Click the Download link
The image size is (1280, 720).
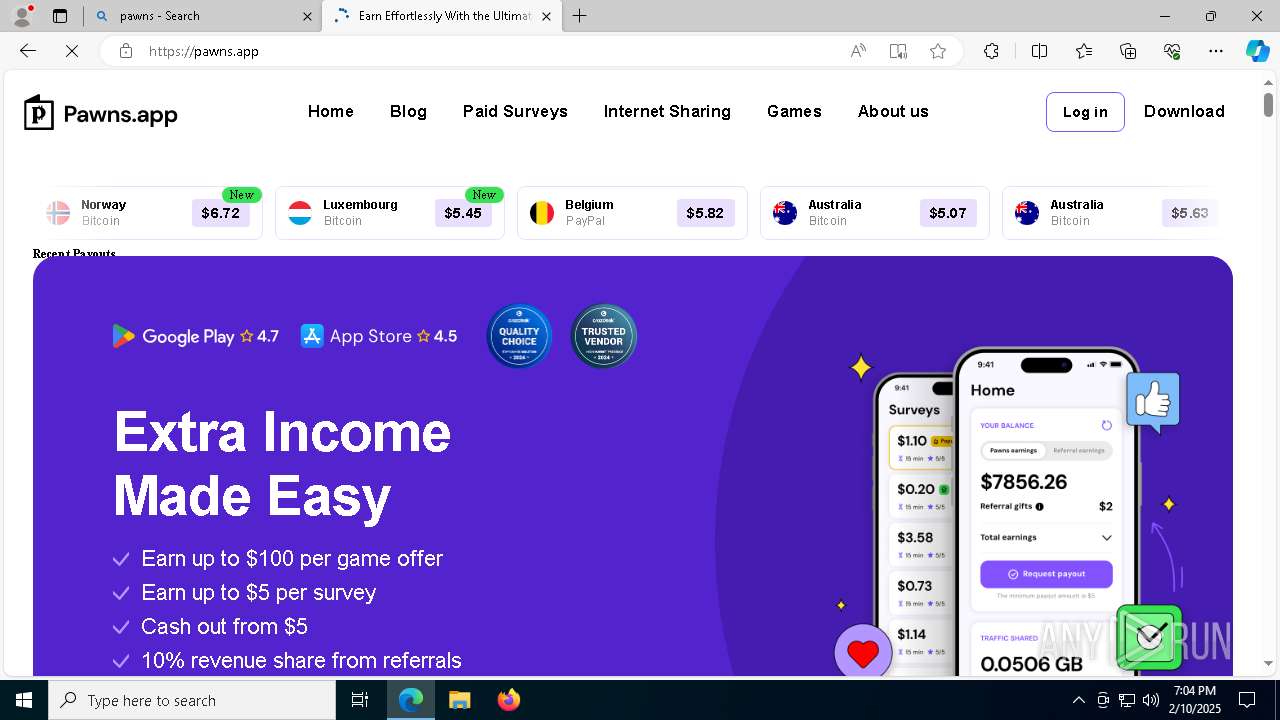pos(1184,111)
